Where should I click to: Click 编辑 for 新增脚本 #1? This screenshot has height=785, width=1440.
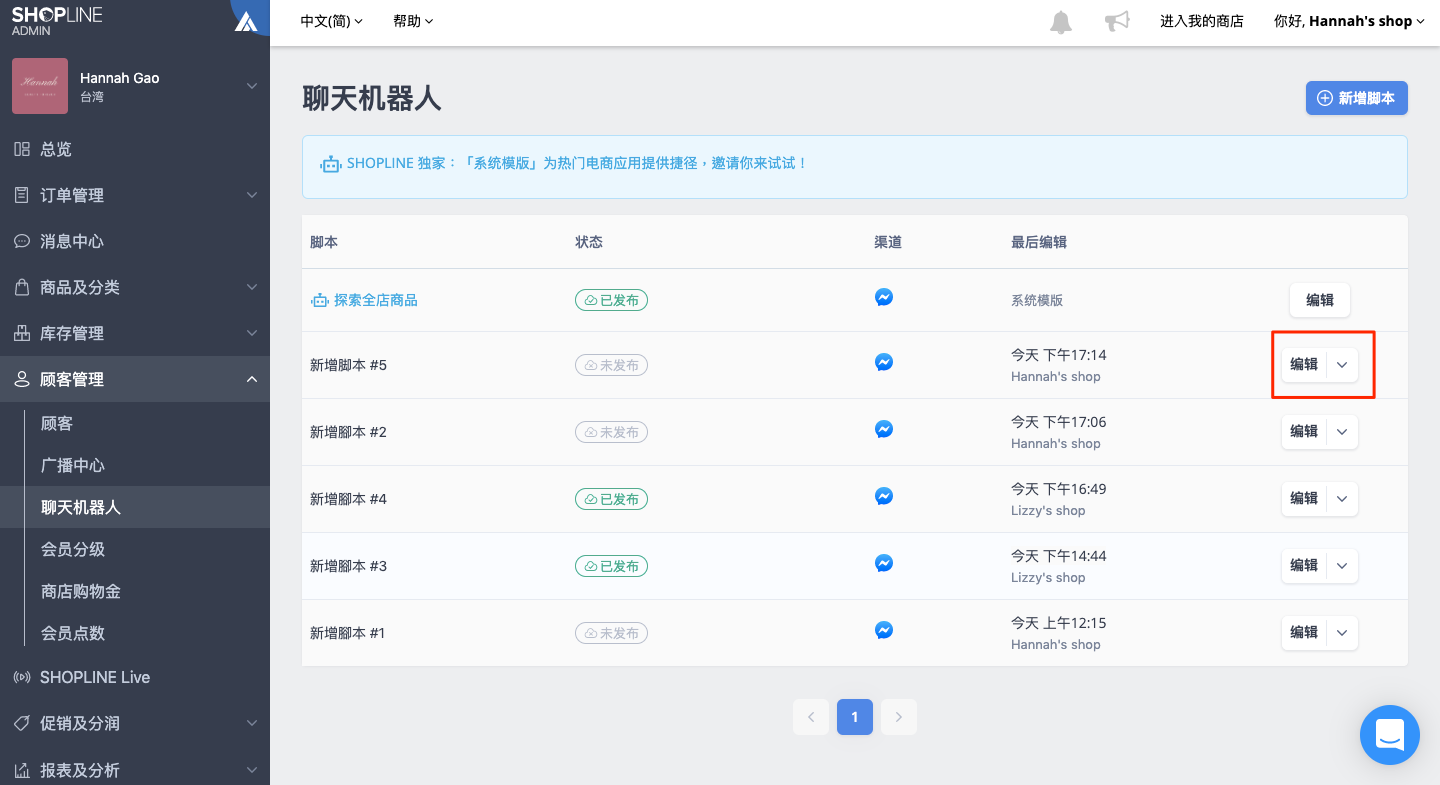[1304, 633]
